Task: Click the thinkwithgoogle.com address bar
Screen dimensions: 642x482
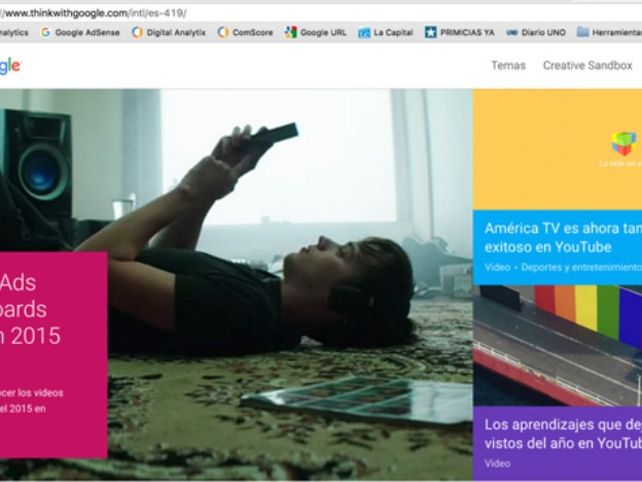Action: click(321, 14)
